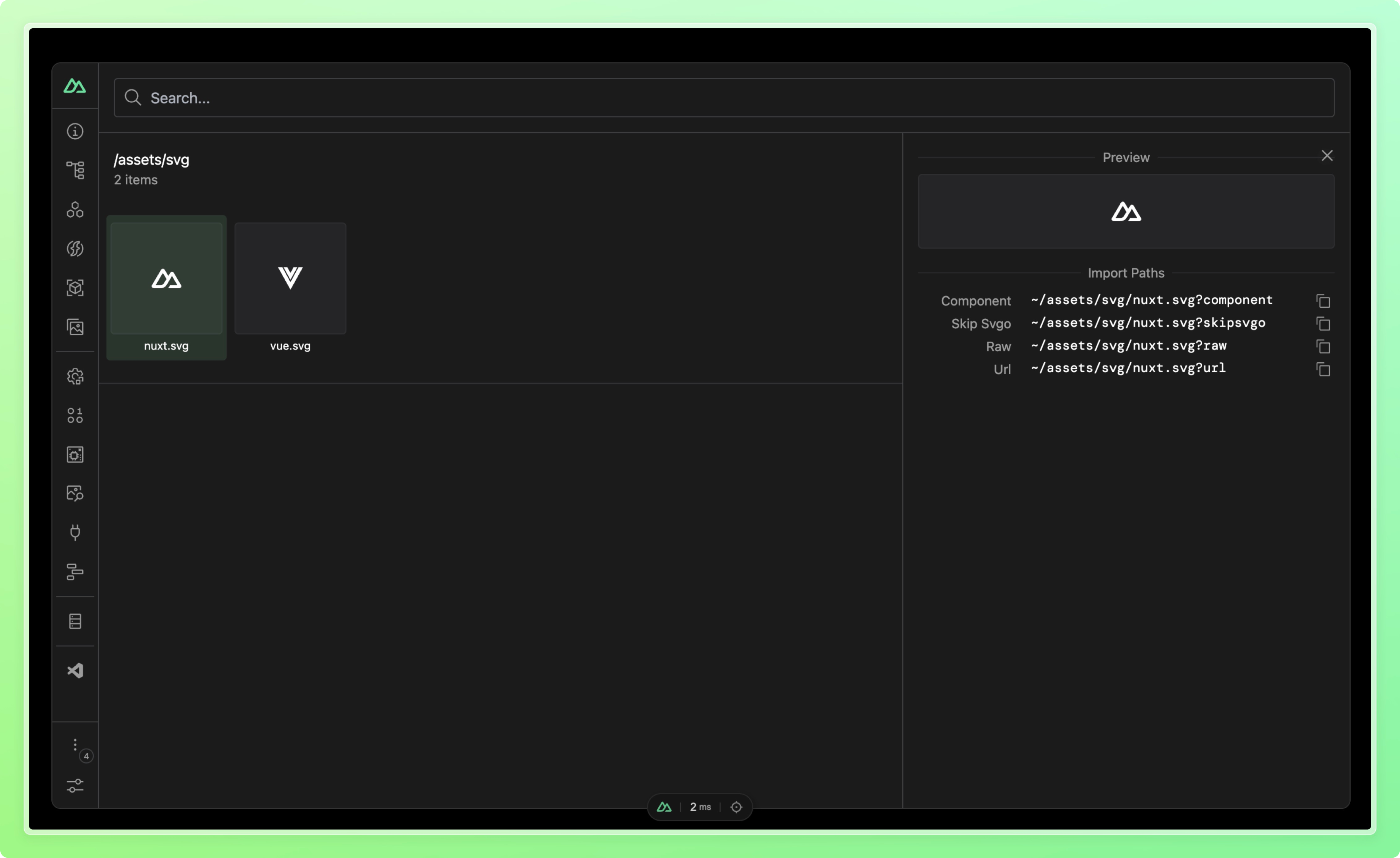The image size is (1400, 858).
Task: Open the Overview info tab
Action: (75, 131)
